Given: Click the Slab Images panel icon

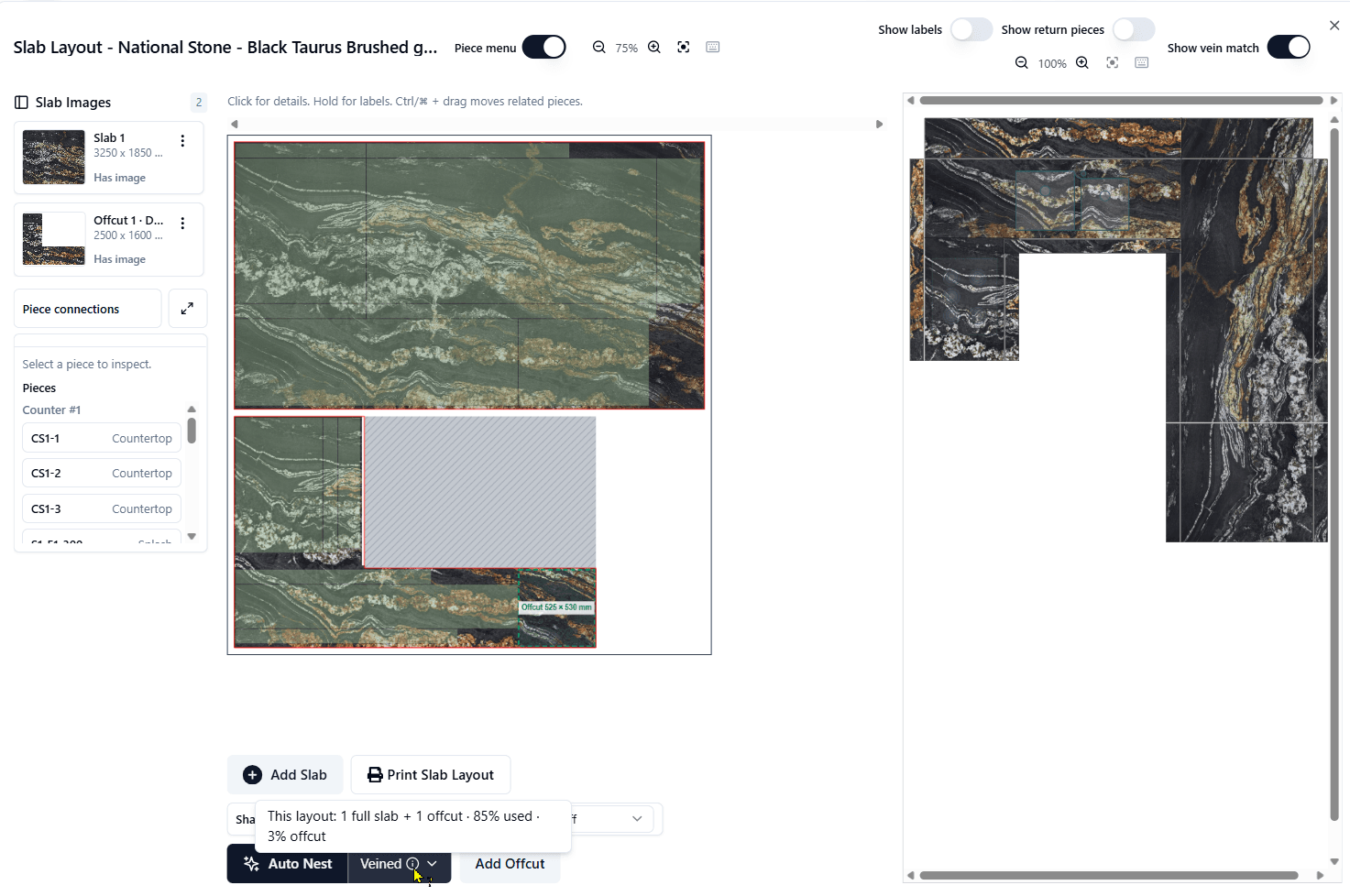Looking at the screenshot, I should click(21, 103).
